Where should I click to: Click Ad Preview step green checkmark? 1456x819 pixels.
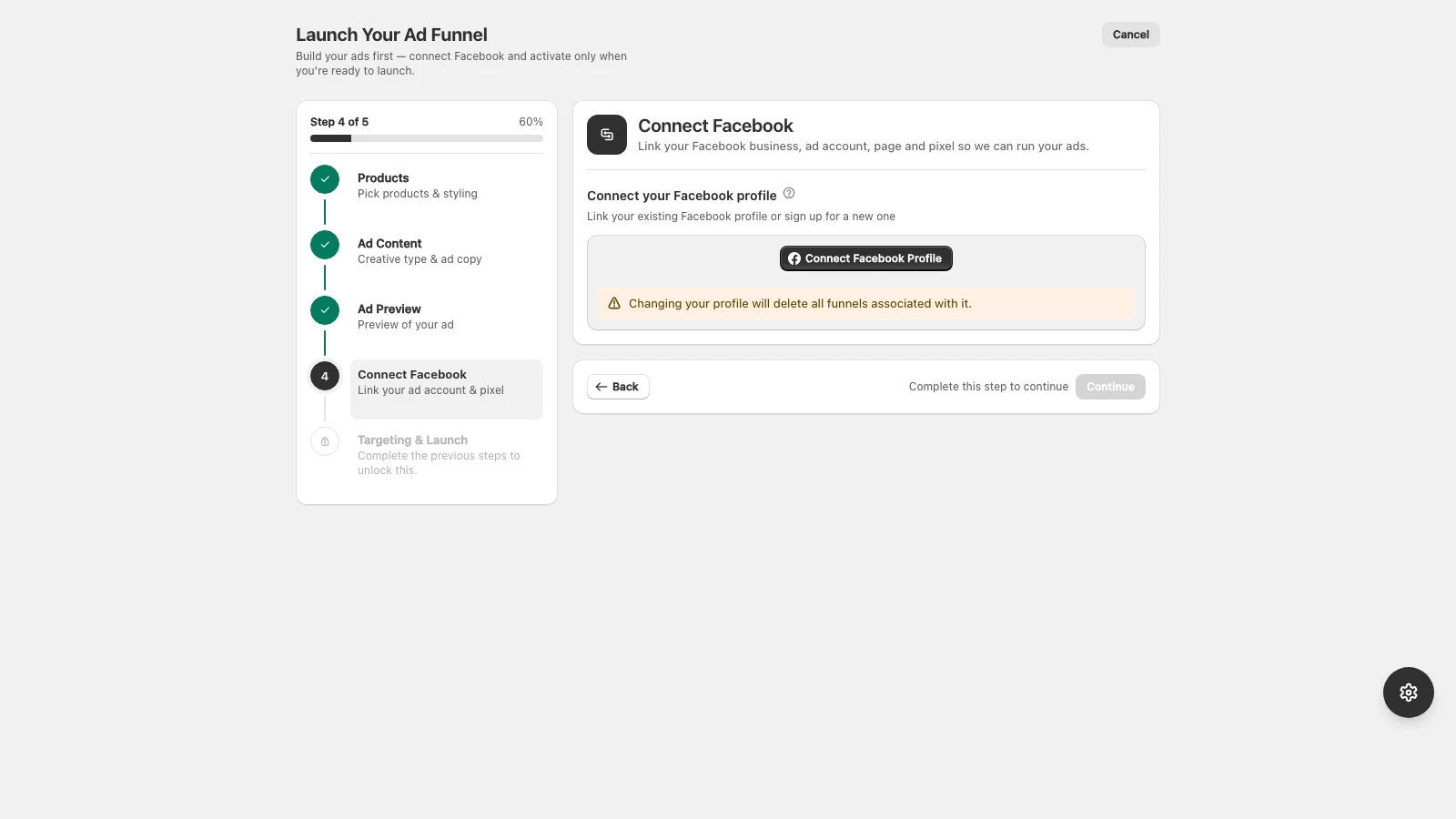pos(325,310)
